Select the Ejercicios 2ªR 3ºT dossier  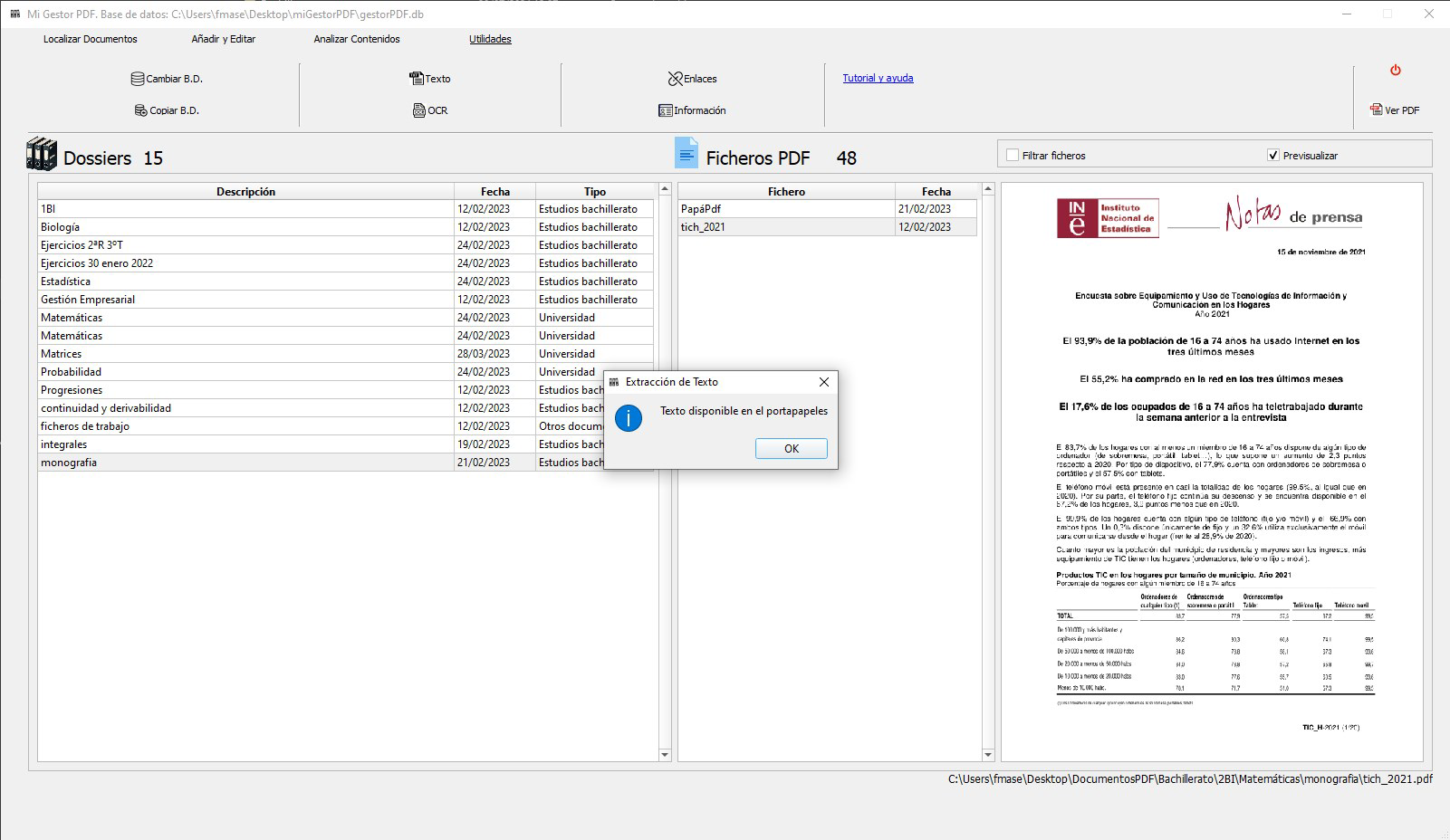(x=345, y=245)
